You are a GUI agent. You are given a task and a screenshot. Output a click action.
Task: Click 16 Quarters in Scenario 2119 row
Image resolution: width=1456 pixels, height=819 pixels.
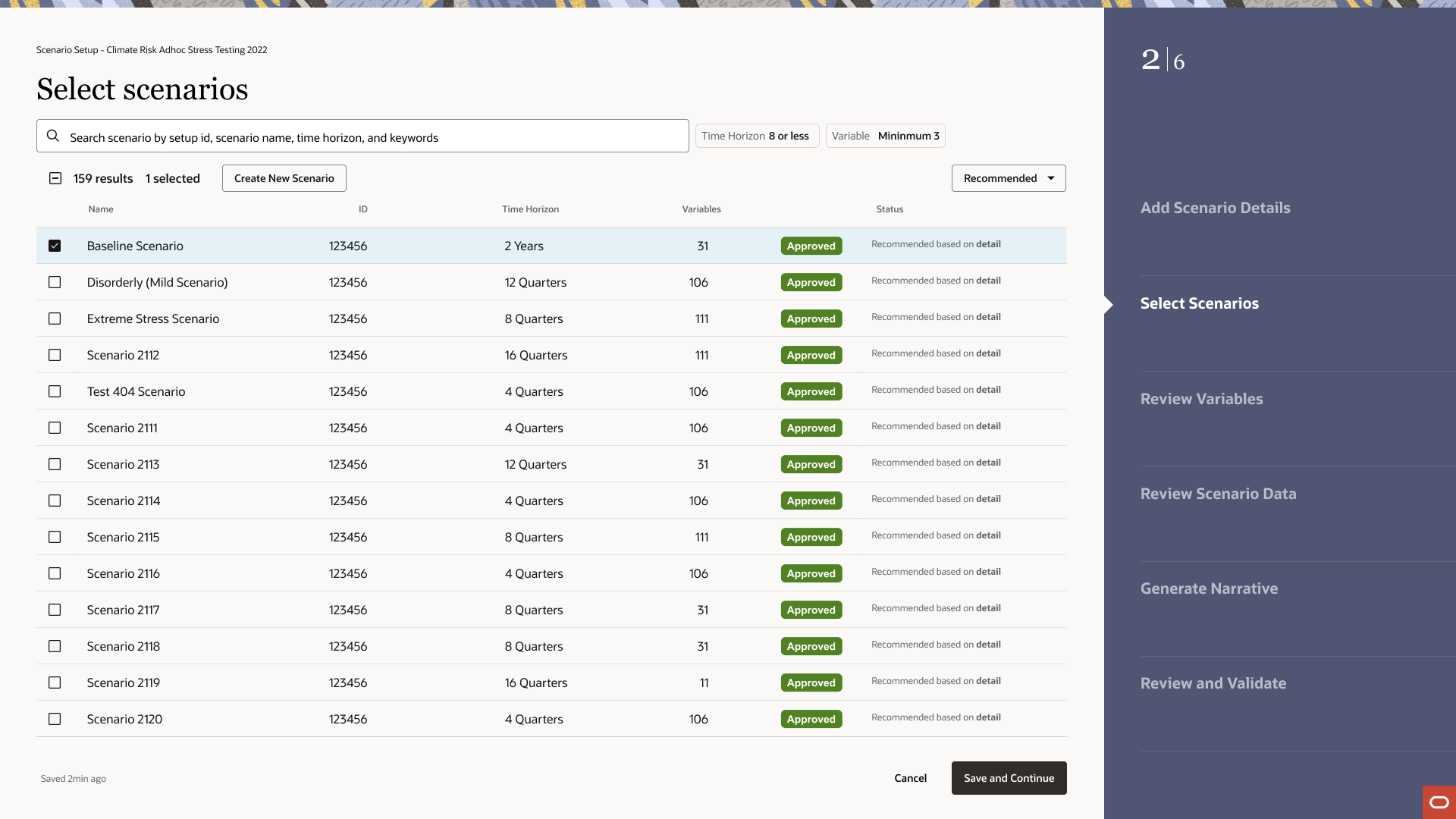point(535,682)
